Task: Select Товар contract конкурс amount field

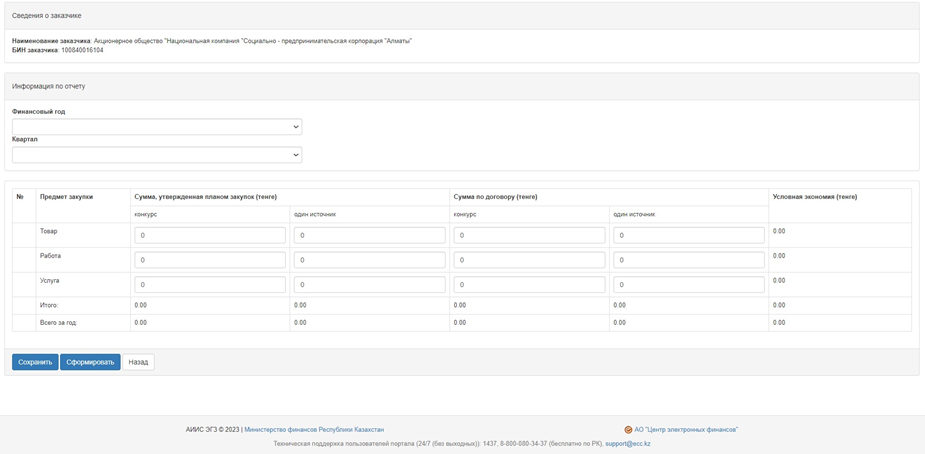Action: coord(529,235)
